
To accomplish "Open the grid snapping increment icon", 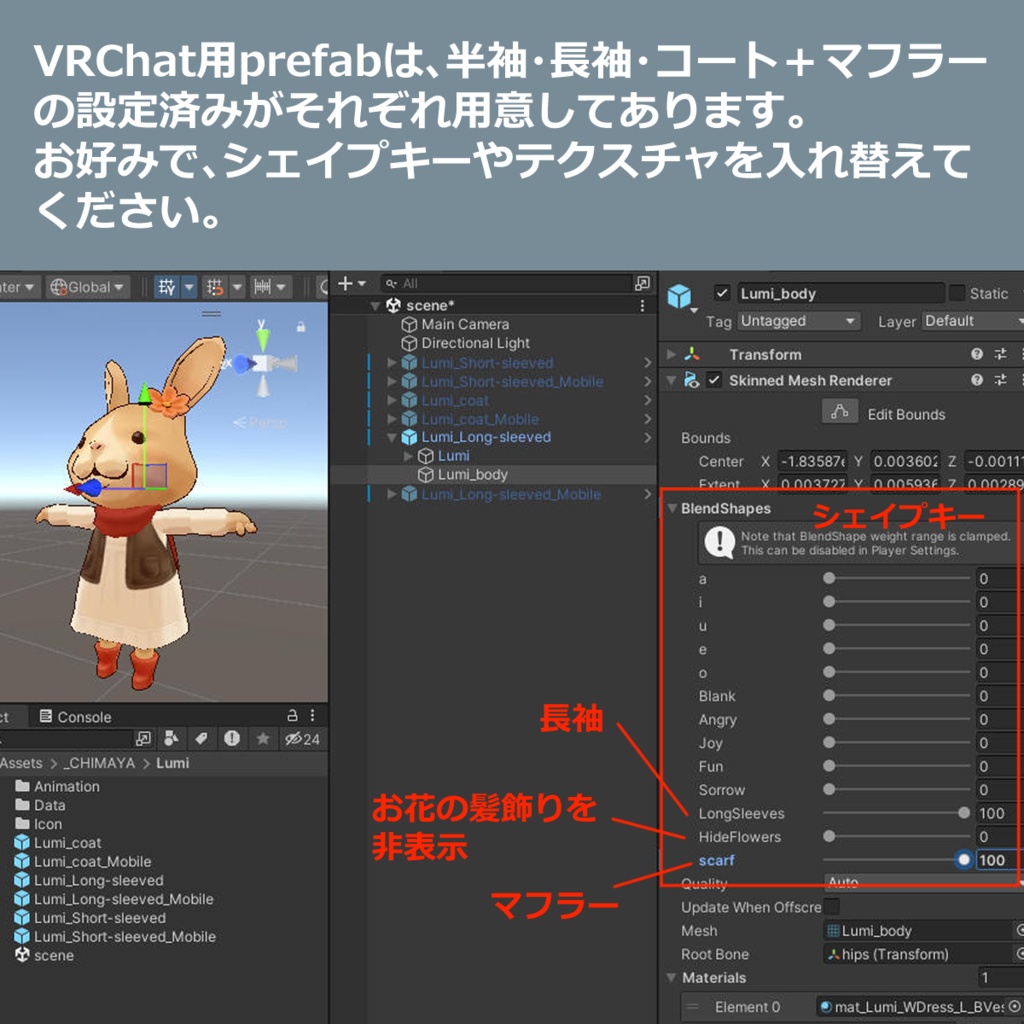I will point(215,286).
